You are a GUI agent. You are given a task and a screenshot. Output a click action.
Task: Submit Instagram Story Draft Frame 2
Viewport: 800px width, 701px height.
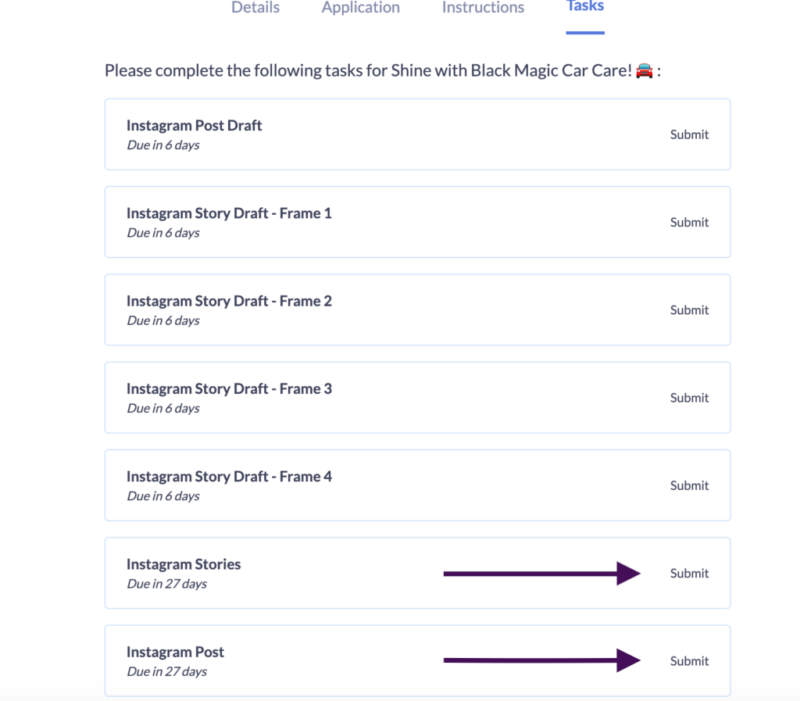689,310
